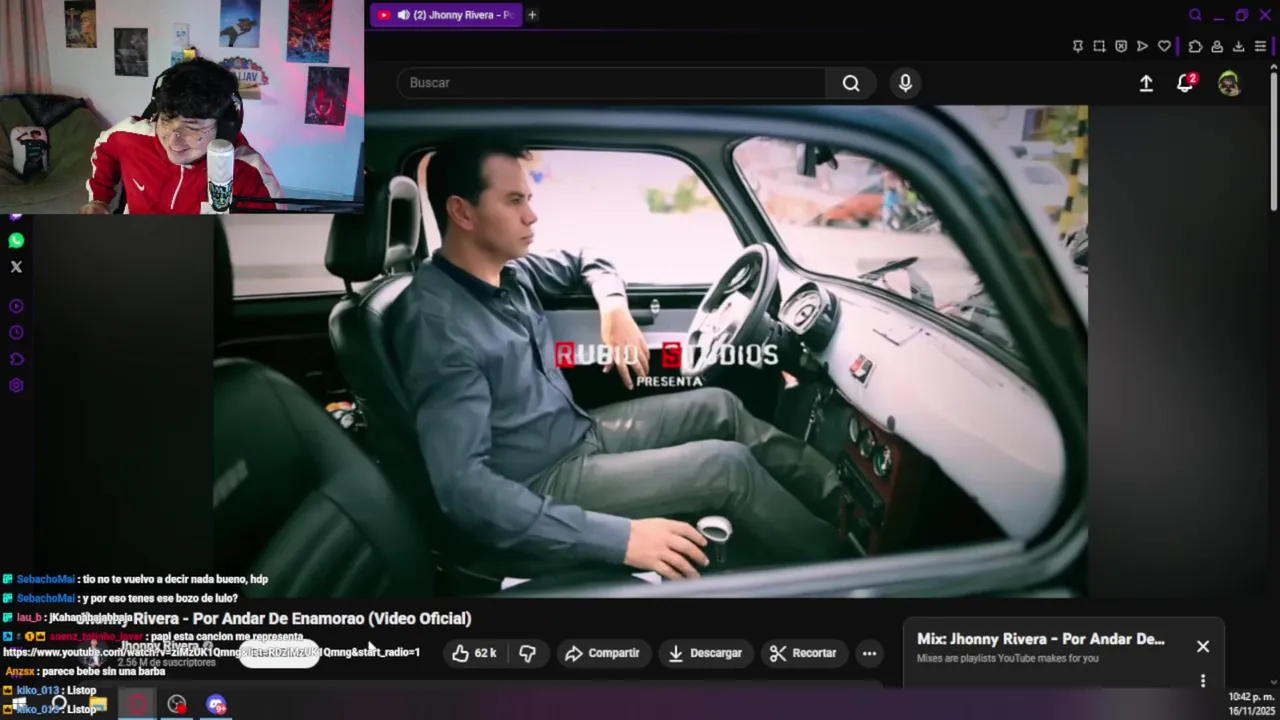Viewport: 1280px width, 720px height.
Task: Click the send/flow arrow icon in the toolbar
Action: point(1142,46)
